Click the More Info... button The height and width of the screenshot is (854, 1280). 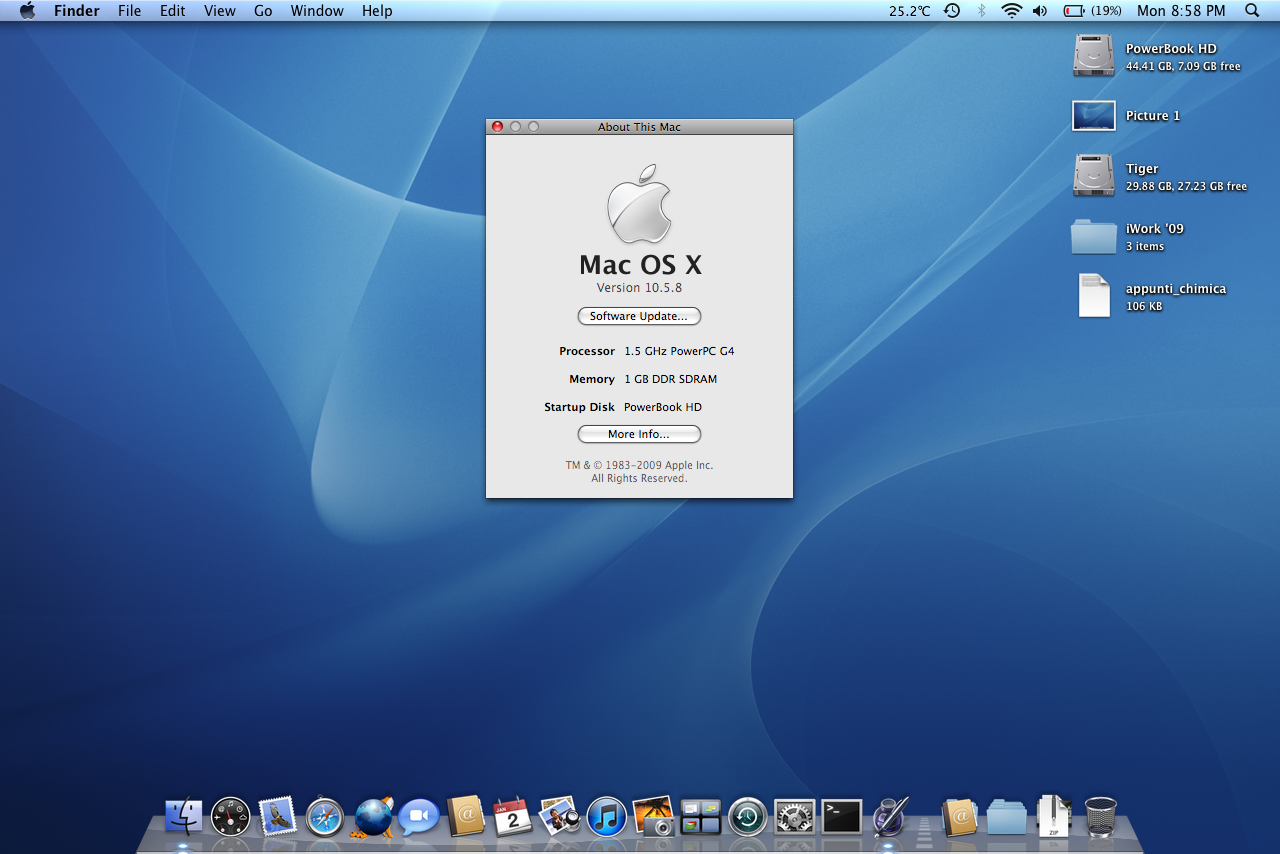[639, 434]
